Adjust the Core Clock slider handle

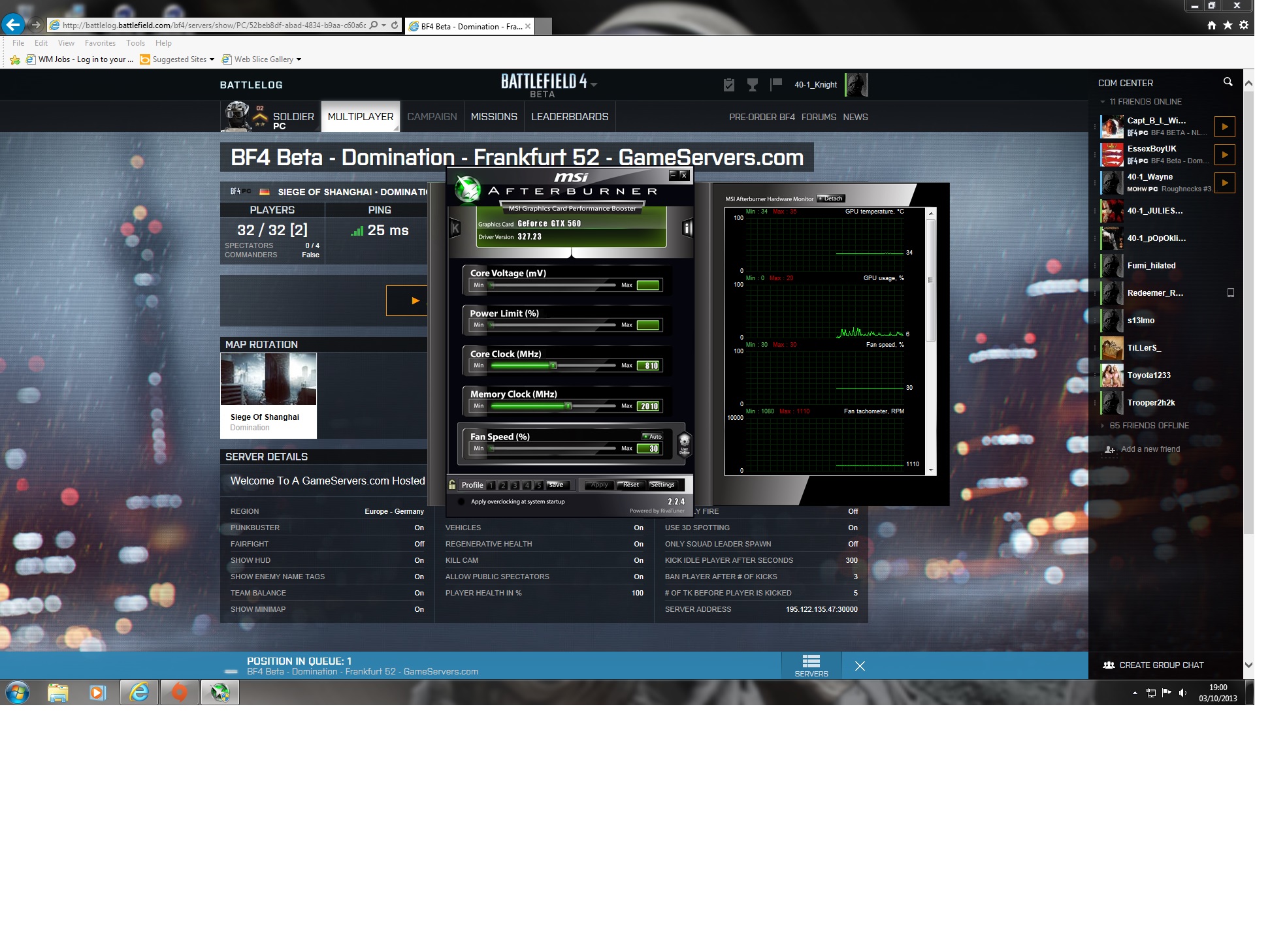(553, 366)
